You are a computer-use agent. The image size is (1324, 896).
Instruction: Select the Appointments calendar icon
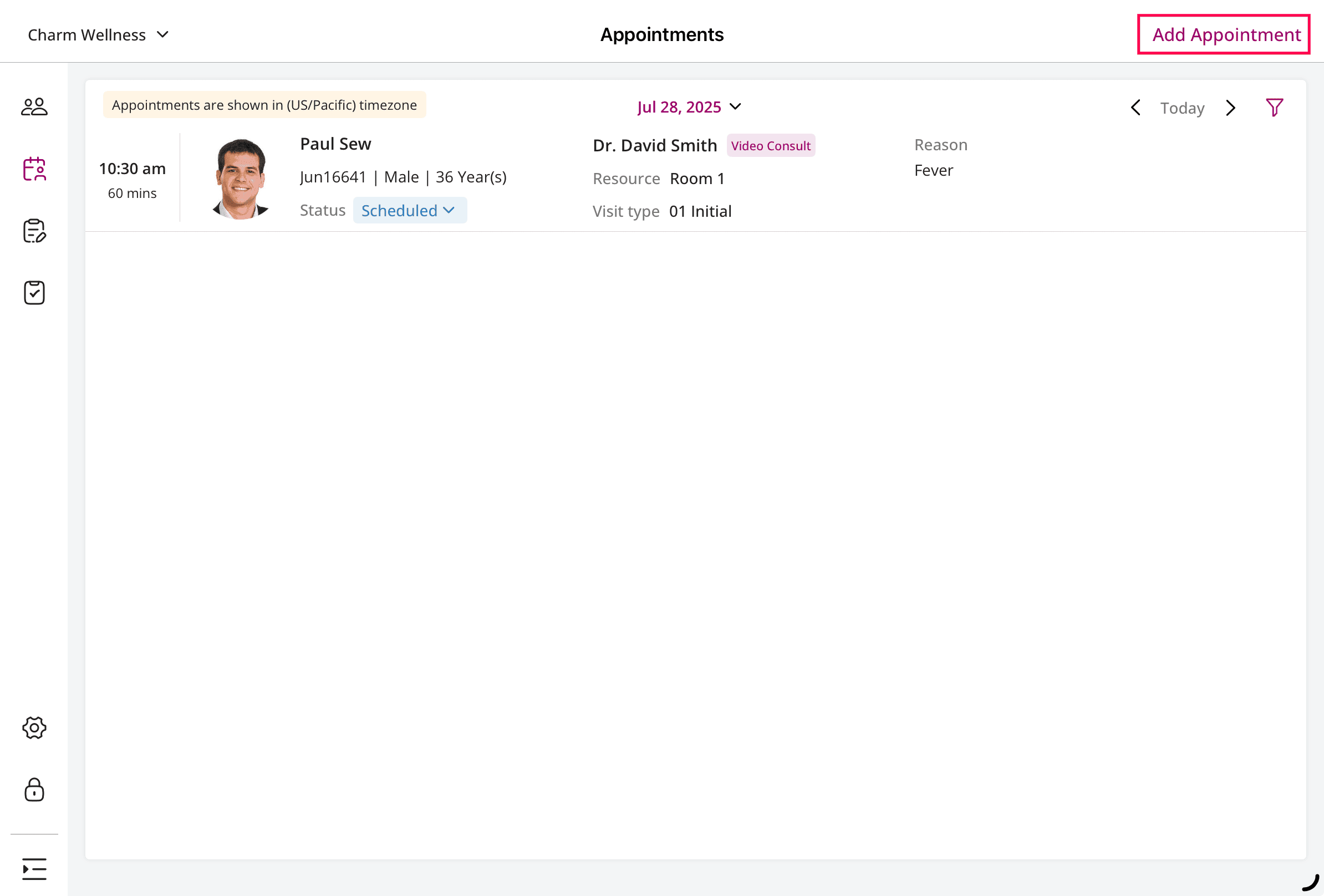click(34, 169)
